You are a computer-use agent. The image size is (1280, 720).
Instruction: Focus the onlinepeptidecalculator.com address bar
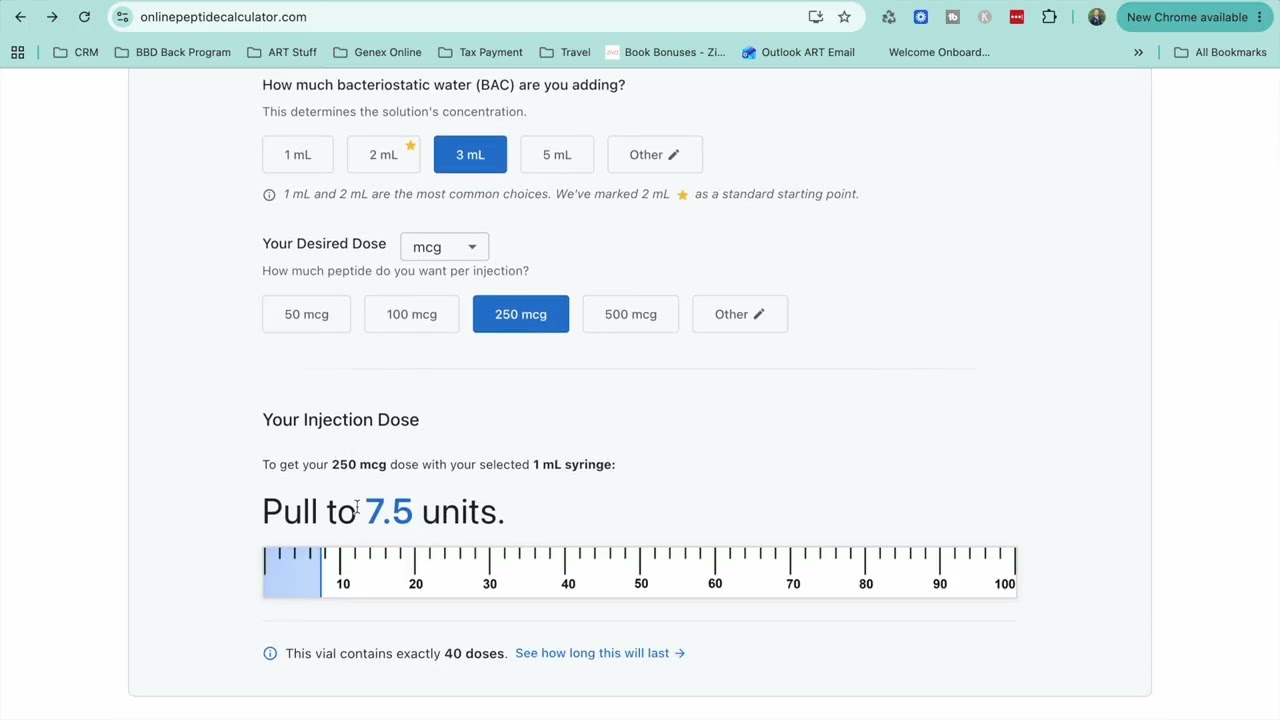pyautogui.click(x=460, y=17)
